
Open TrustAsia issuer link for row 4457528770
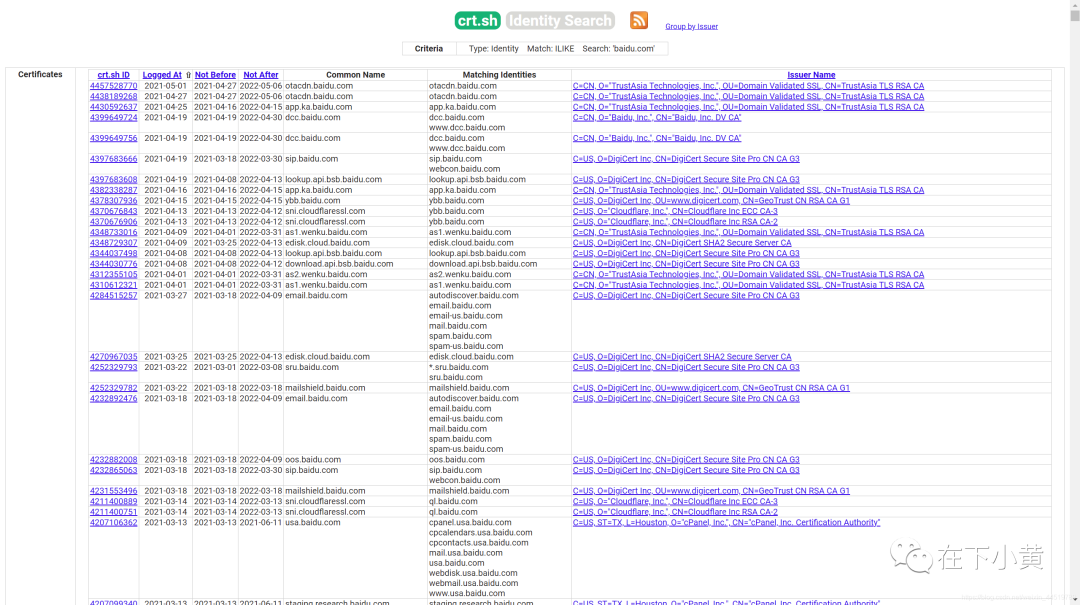coord(748,86)
